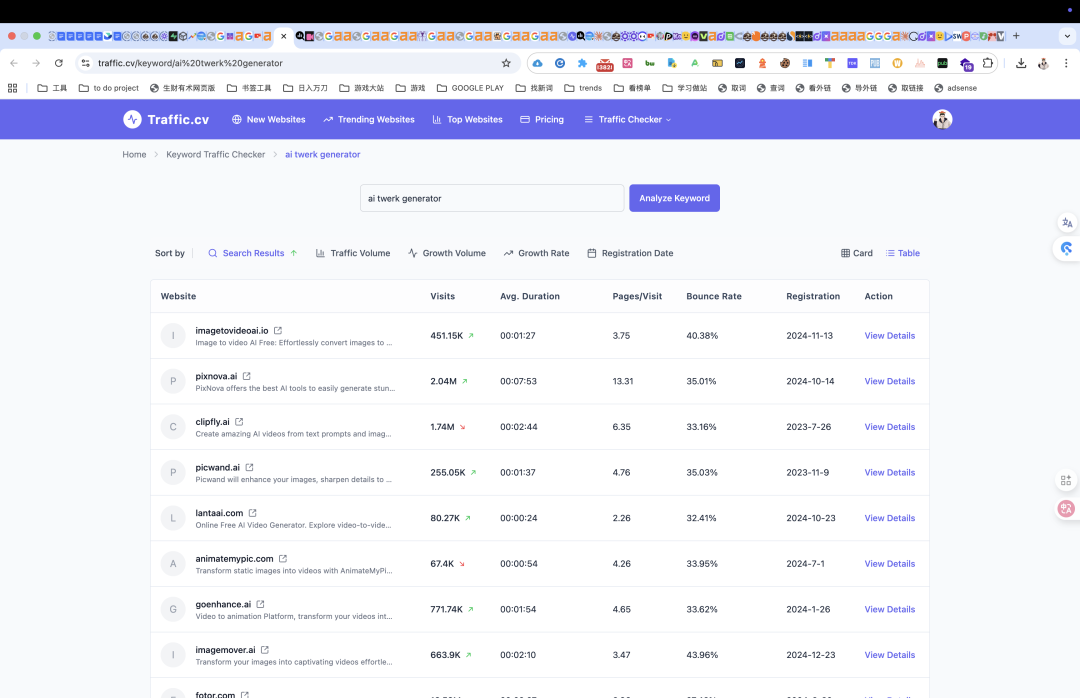Open external link icon next to lantaai.com

point(253,513)
